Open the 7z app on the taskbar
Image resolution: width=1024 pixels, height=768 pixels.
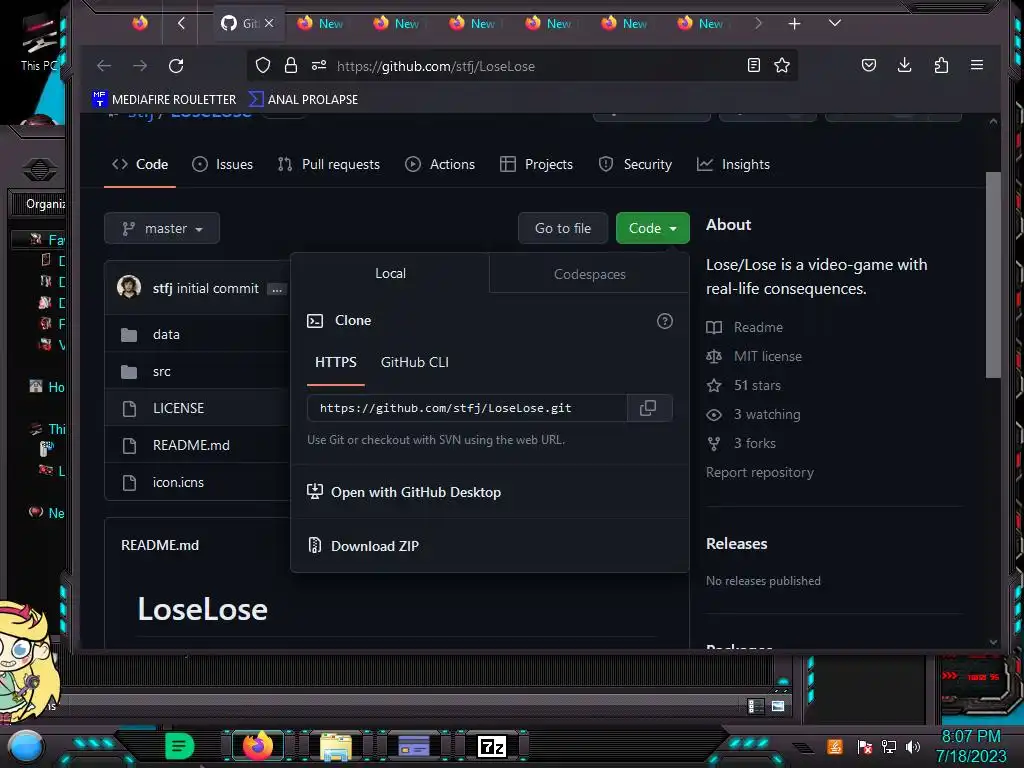click(x=492, y=746)
